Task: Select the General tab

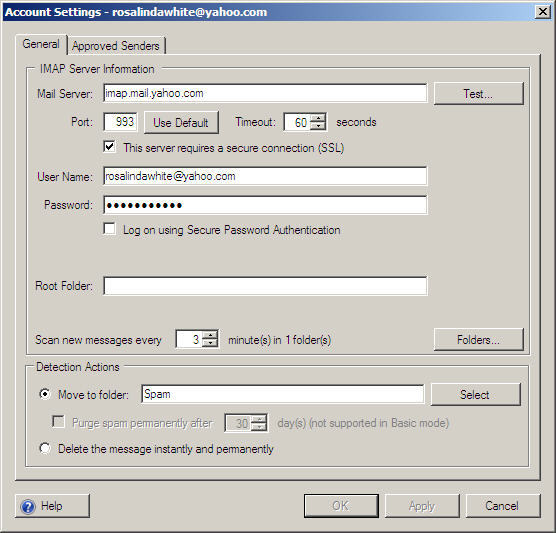Action: [41, 44]
